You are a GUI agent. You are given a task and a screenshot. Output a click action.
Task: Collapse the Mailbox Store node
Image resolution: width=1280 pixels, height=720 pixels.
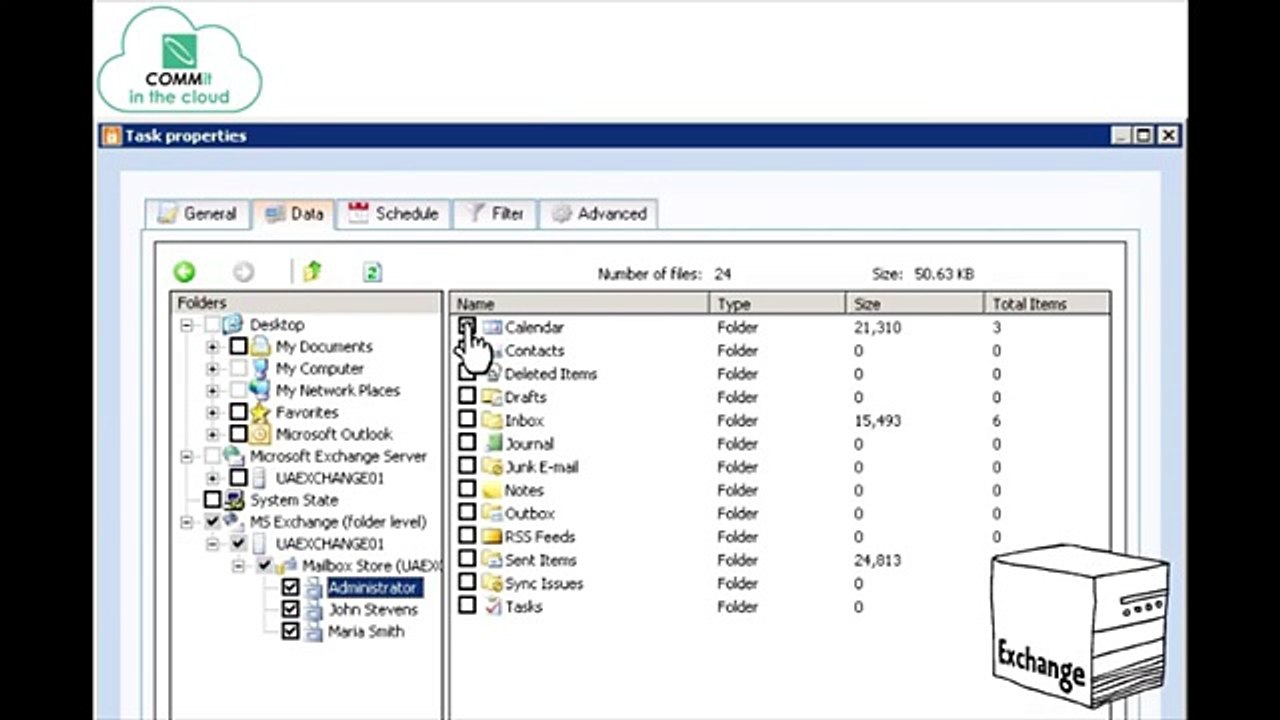pyautogui.click(x=238, y=566)
